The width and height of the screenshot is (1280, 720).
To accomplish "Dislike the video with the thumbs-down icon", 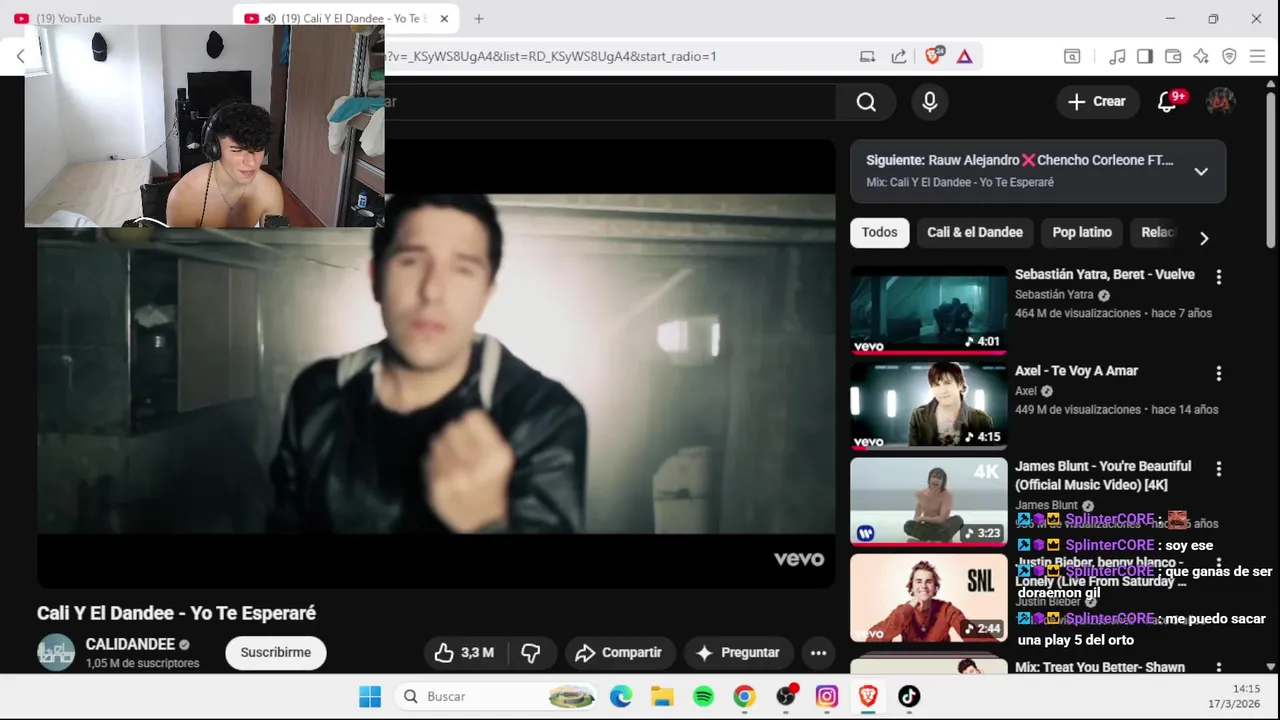I will point(531,653).
